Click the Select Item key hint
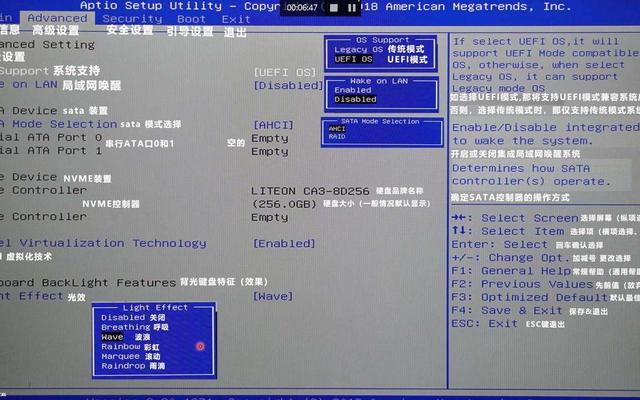 click(x=508, y=231)
